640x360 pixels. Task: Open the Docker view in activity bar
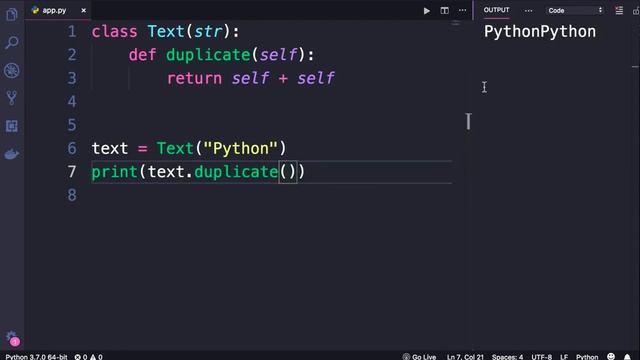[11, 154]
